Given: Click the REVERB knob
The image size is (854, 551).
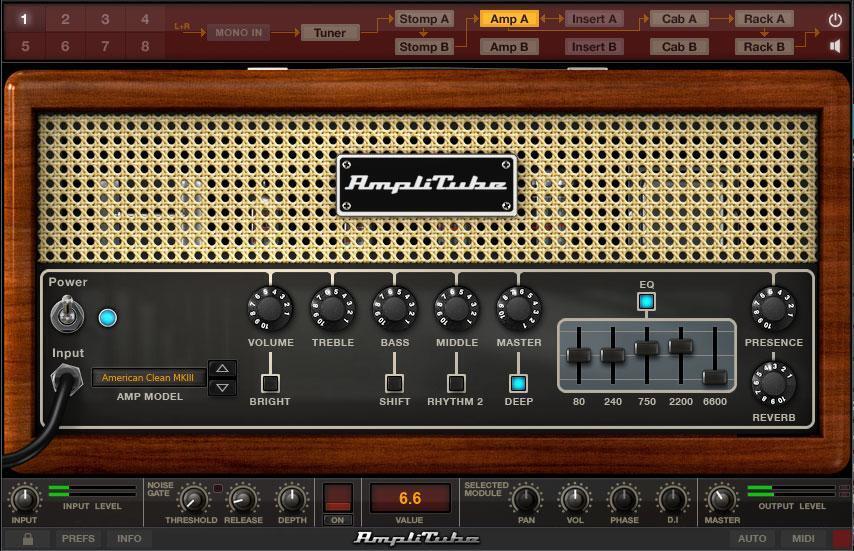Looking at the screenshot, I should (773, 384).
